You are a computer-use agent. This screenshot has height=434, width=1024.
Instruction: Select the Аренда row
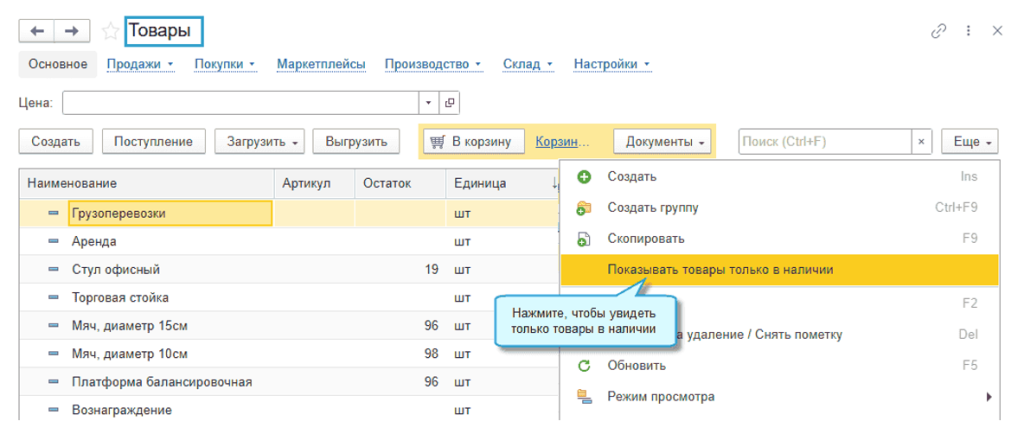(289, 241)
